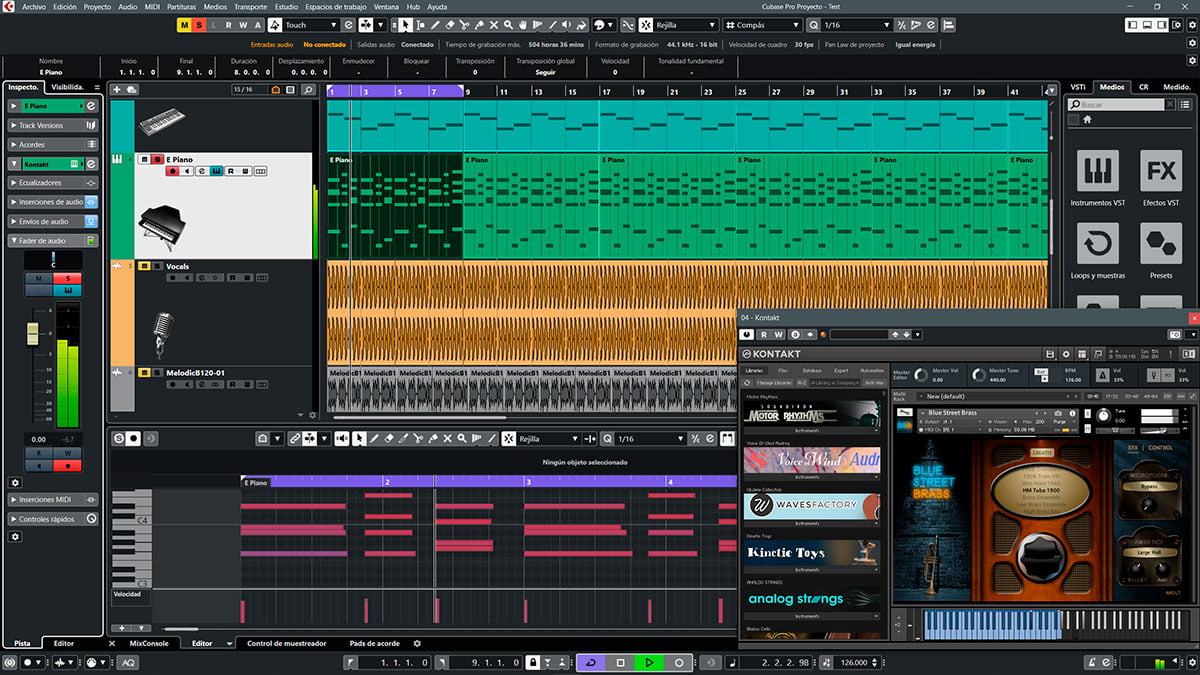Toggle the transport Cycle loop button
The image size is (1200, 675).
tap(590, 662)
